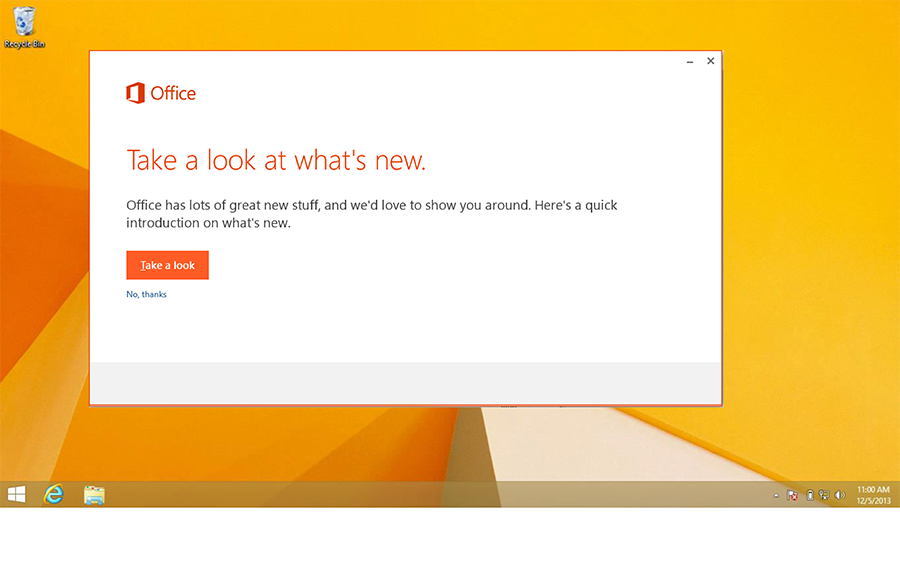Open the network tray icon

824,495
